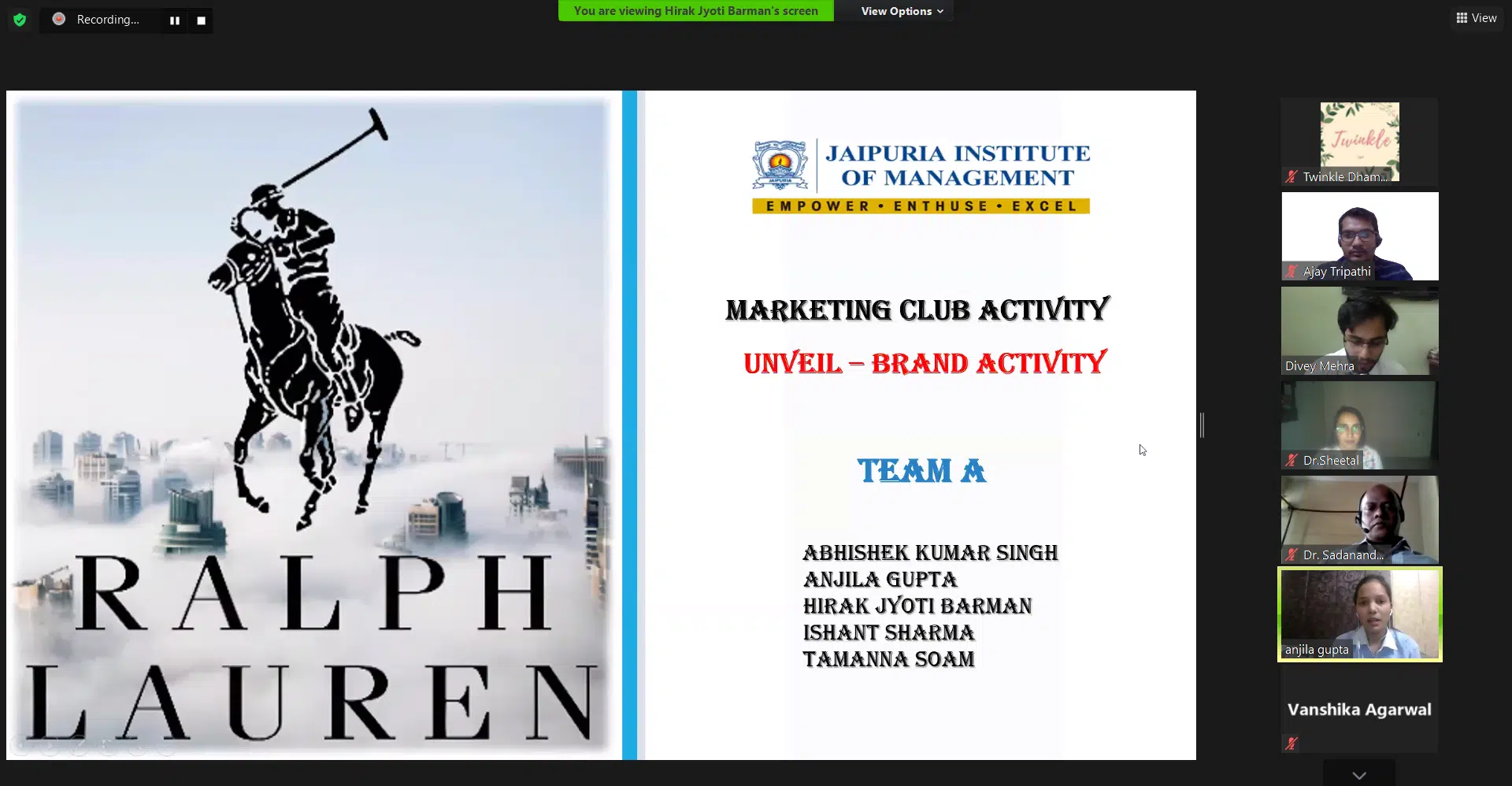Expand the View Options dropdown
The image size is (1512, 786).
tap(902, 11)
